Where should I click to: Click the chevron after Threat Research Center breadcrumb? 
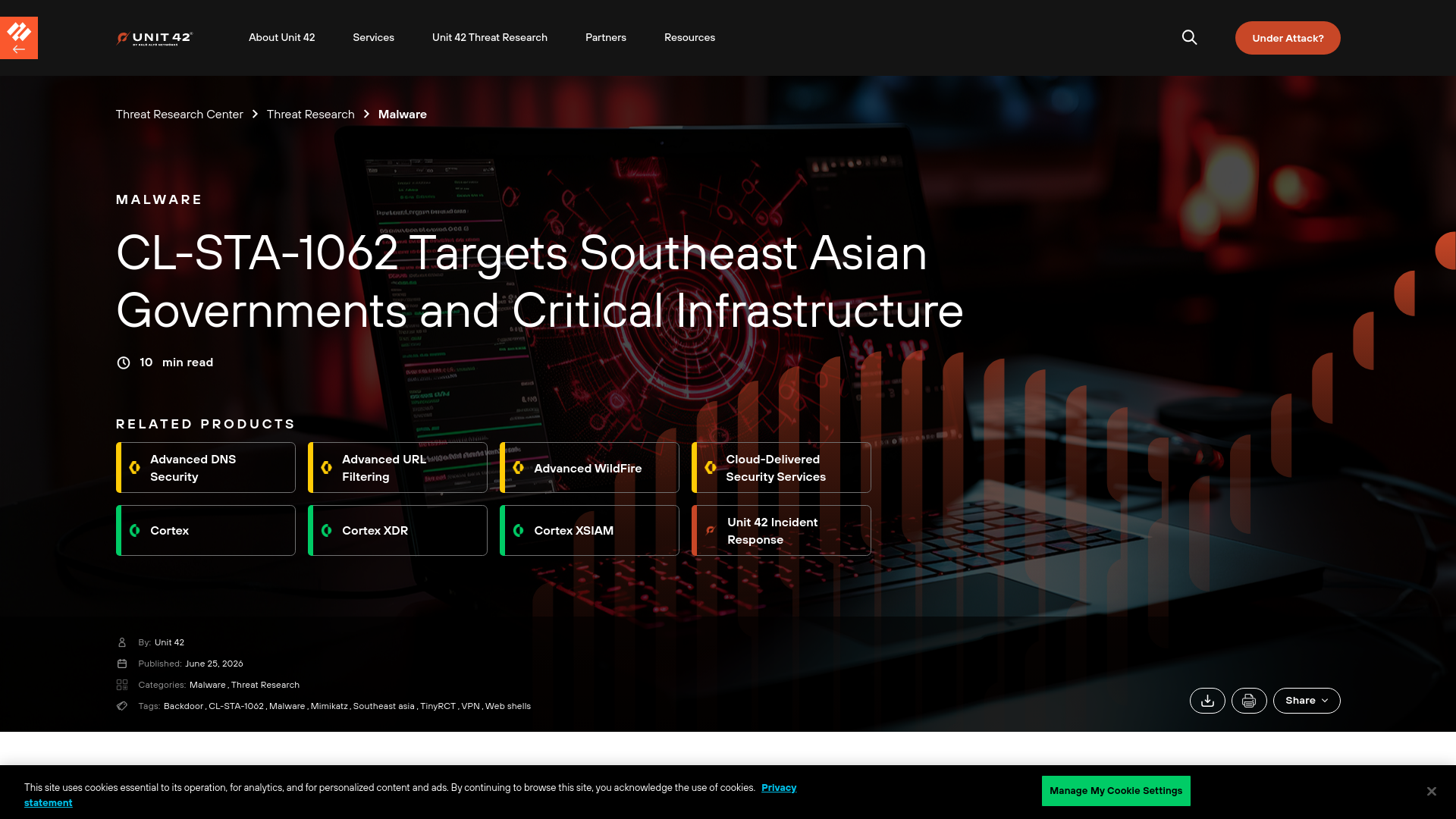tap(255, 115)
